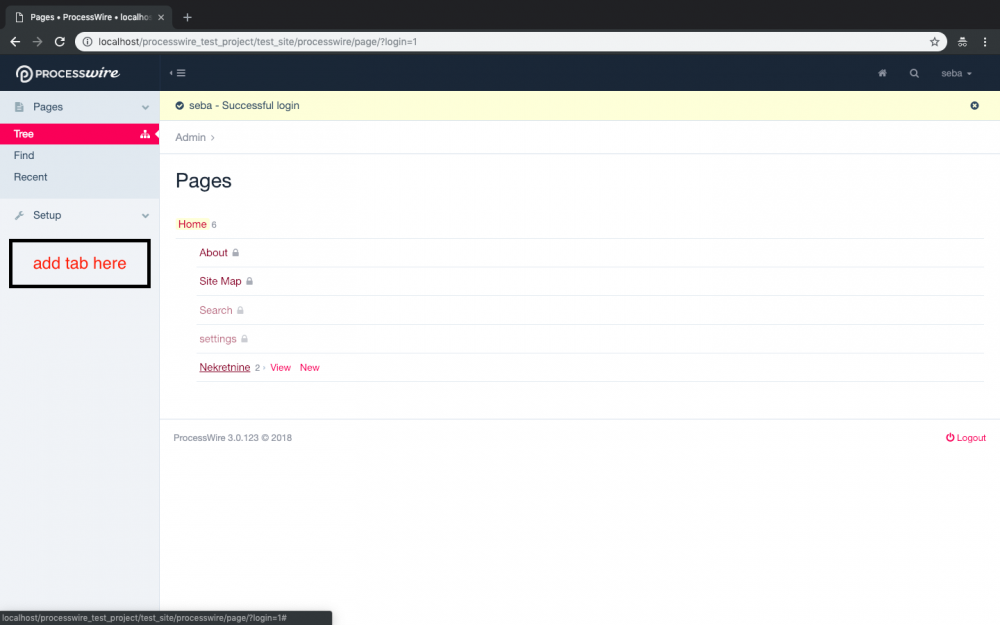This screenshot has height=625, width=1000.
Task: Expand the Setup sidebar section
Action: 143,215
